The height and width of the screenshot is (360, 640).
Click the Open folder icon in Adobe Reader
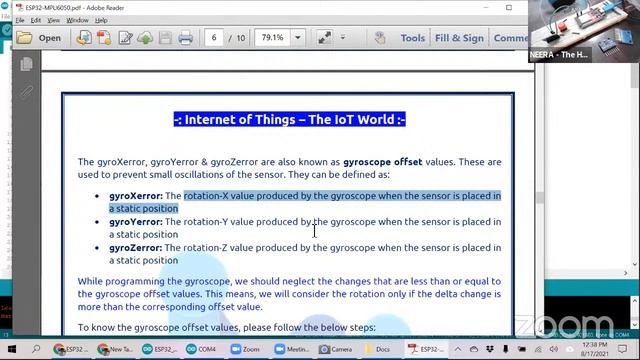coord(24,38)
